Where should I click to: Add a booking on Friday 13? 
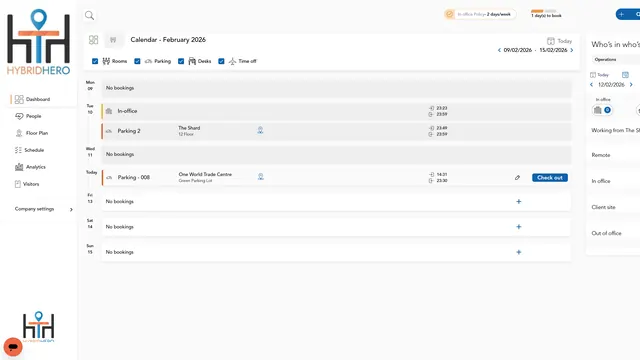(519, 202)
